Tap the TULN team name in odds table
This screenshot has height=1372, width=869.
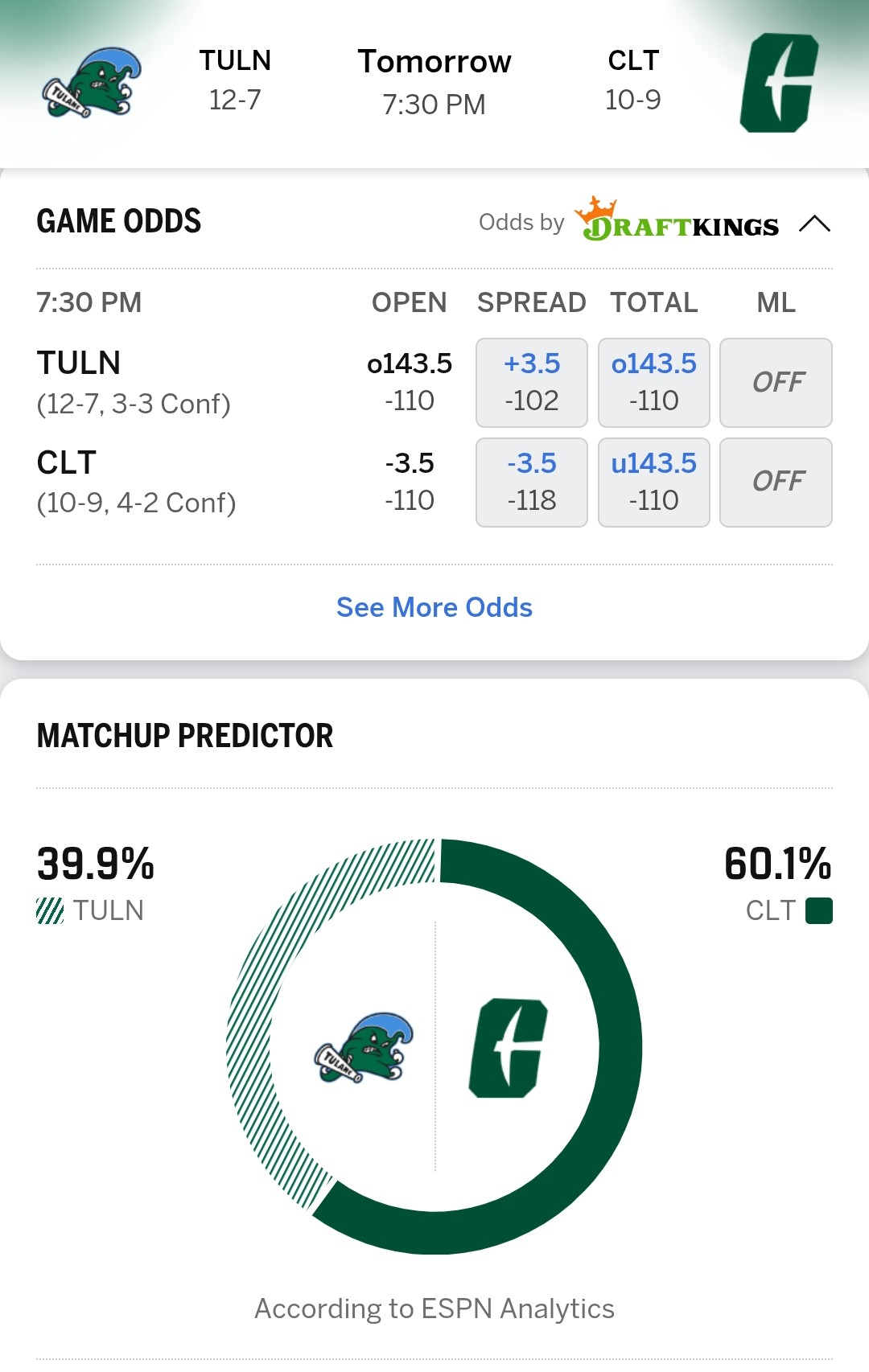click(79, 364)
